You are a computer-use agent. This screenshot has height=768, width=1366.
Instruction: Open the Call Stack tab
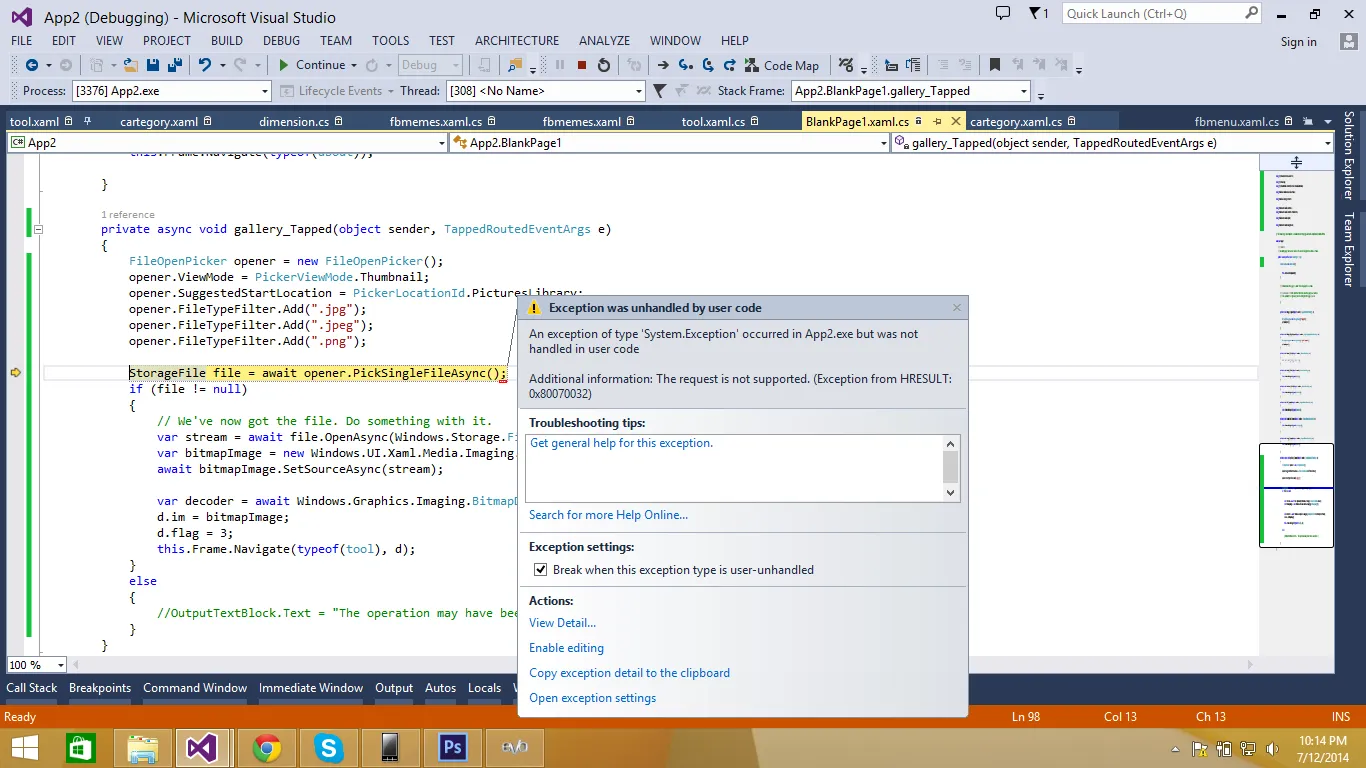coord(32,688)
